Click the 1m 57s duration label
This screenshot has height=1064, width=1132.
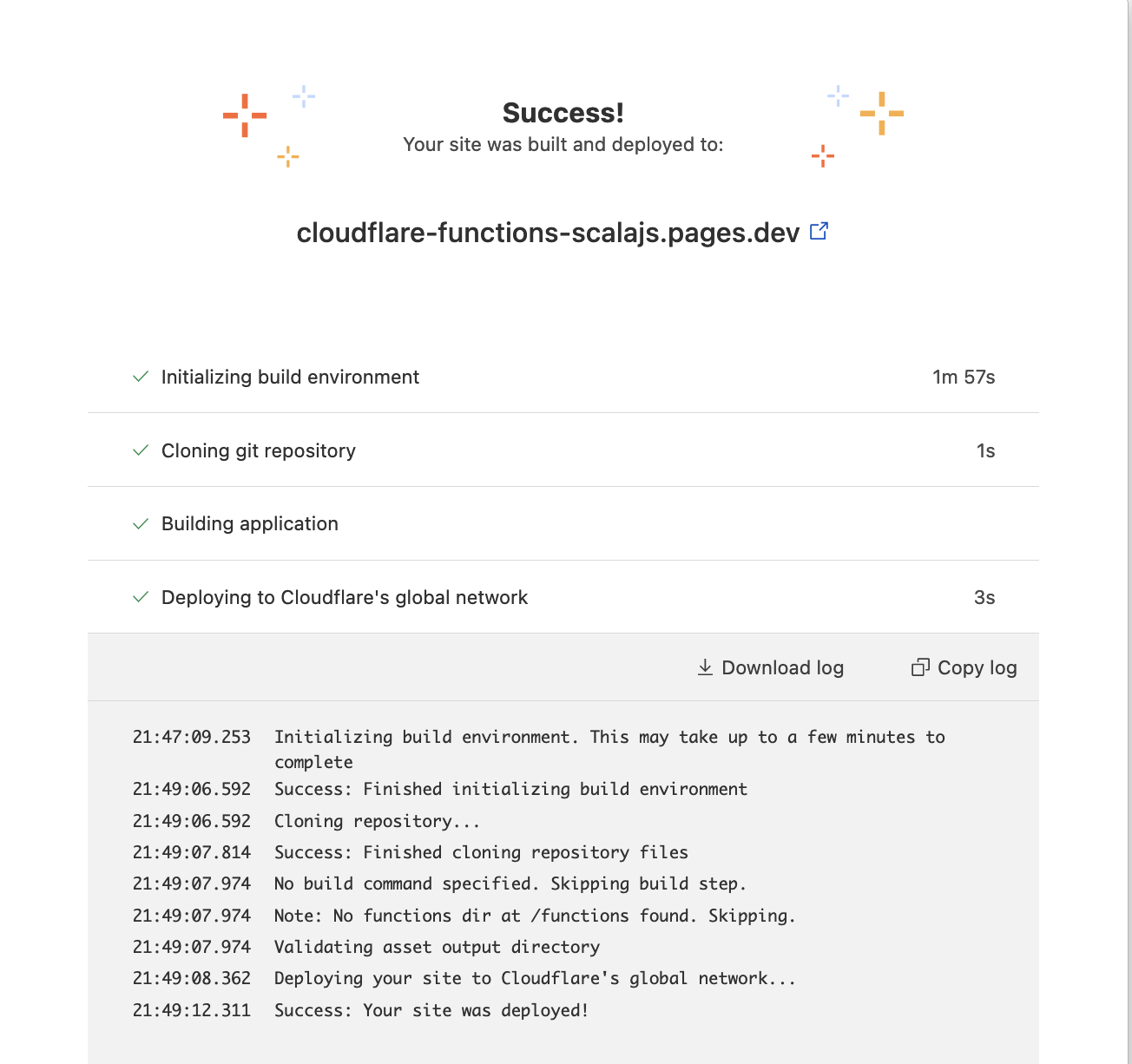pos(964,377)
